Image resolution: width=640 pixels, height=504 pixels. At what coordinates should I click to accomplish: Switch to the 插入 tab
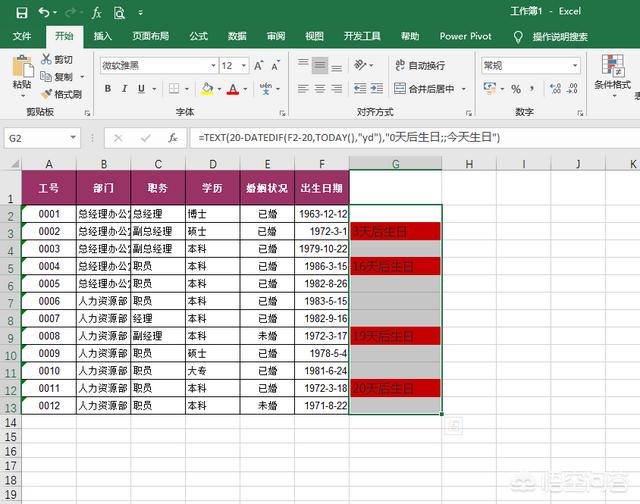pyautogui.click(x=102, y=36)
